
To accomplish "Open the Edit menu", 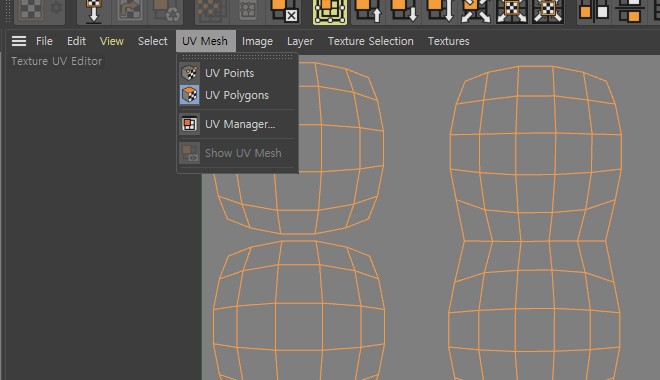I will tap(76, 41).
